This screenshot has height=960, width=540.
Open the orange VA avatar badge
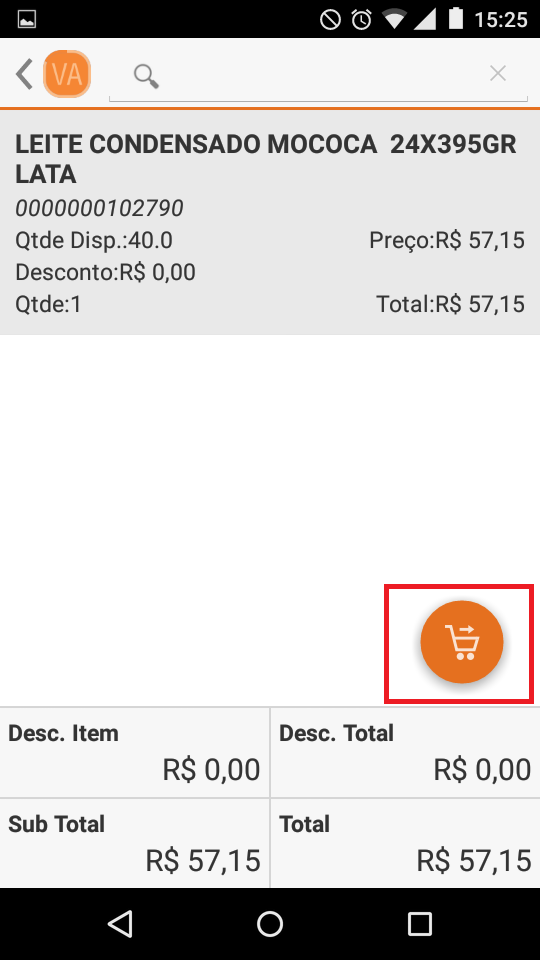67,74
